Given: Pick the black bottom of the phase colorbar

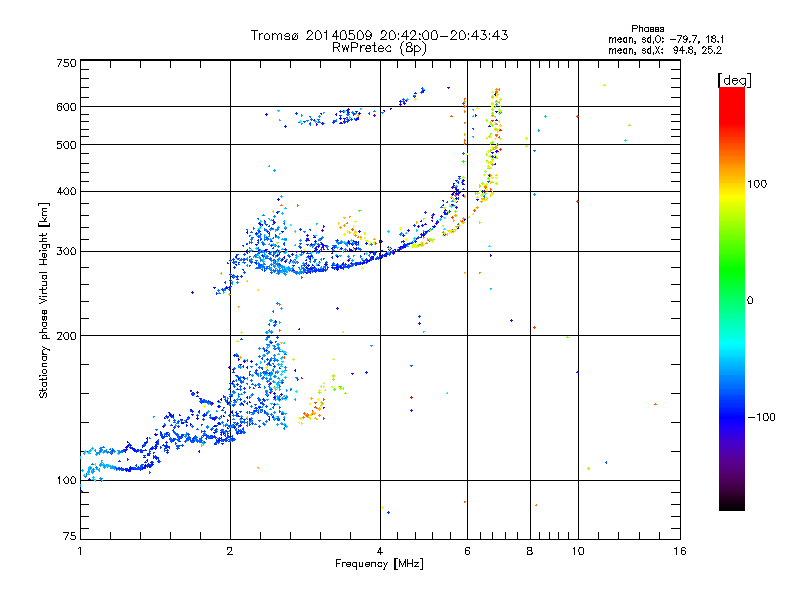Looking at the screenshot, I should pos(732,503).
